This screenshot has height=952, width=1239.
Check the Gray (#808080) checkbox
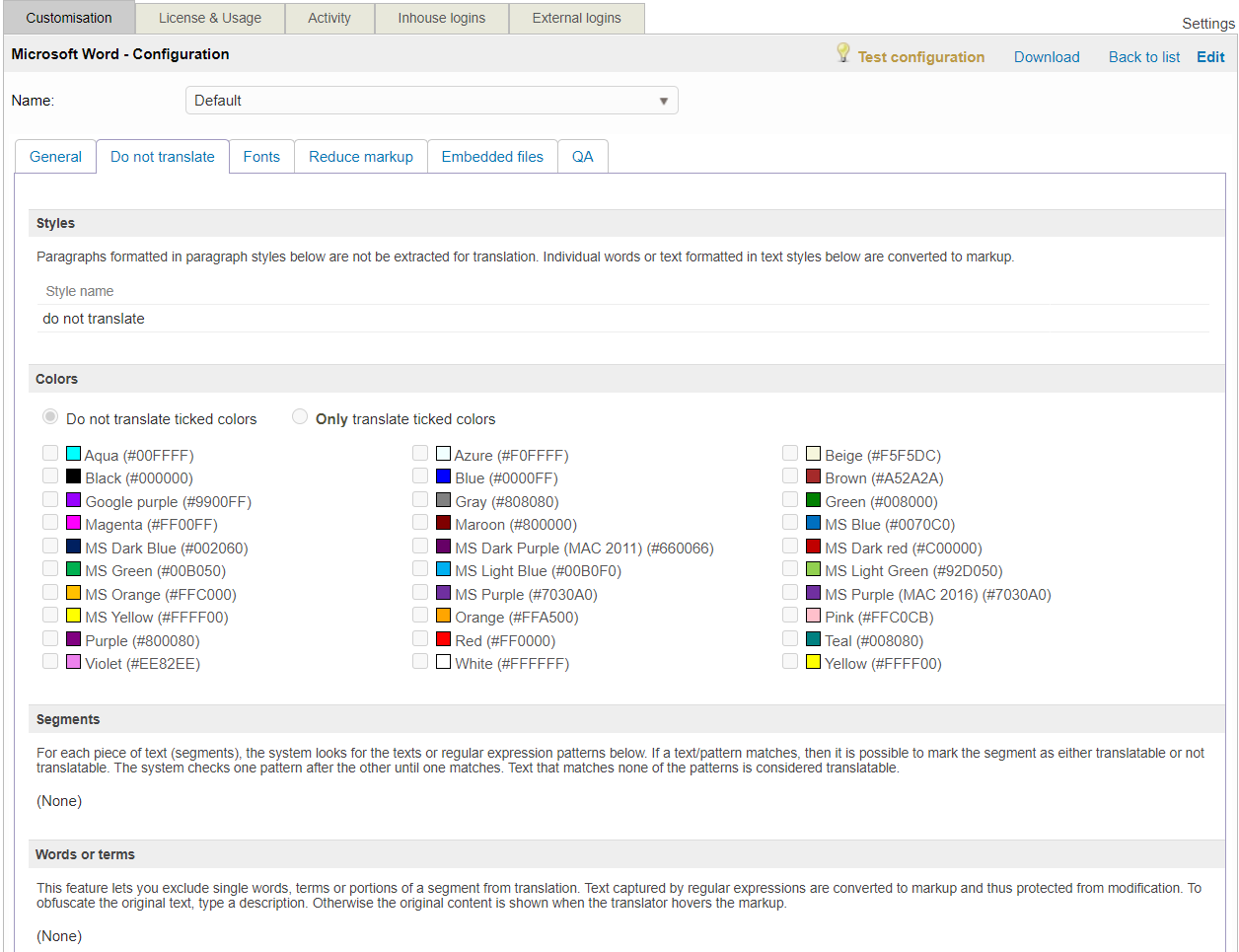pyautogui.click(x=420, y=499)
